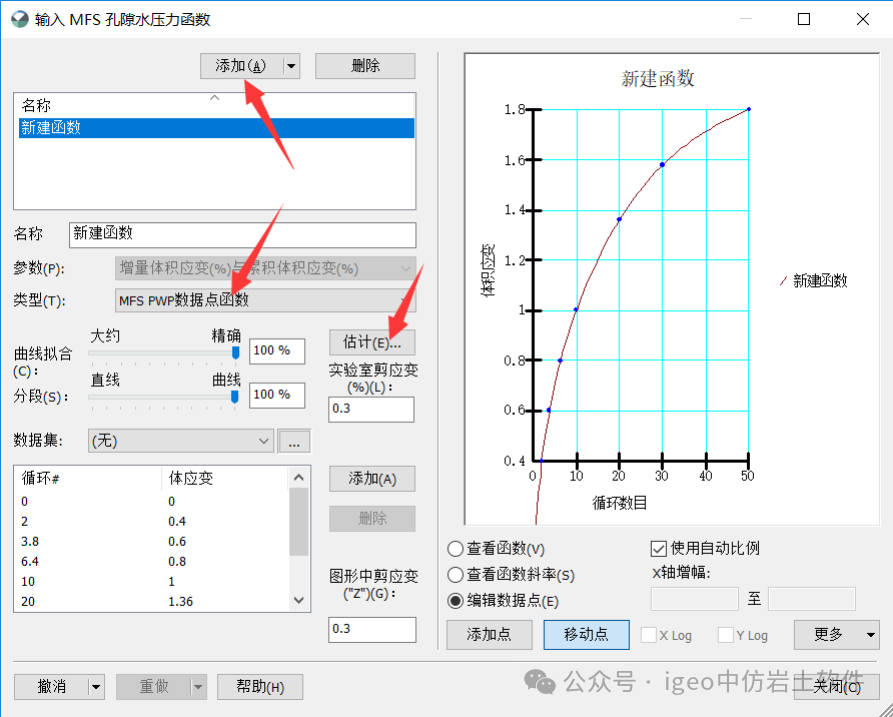893x717 pixels.
Task: Click the 帮助(H) help button
Action: click(x=260, y=686)
